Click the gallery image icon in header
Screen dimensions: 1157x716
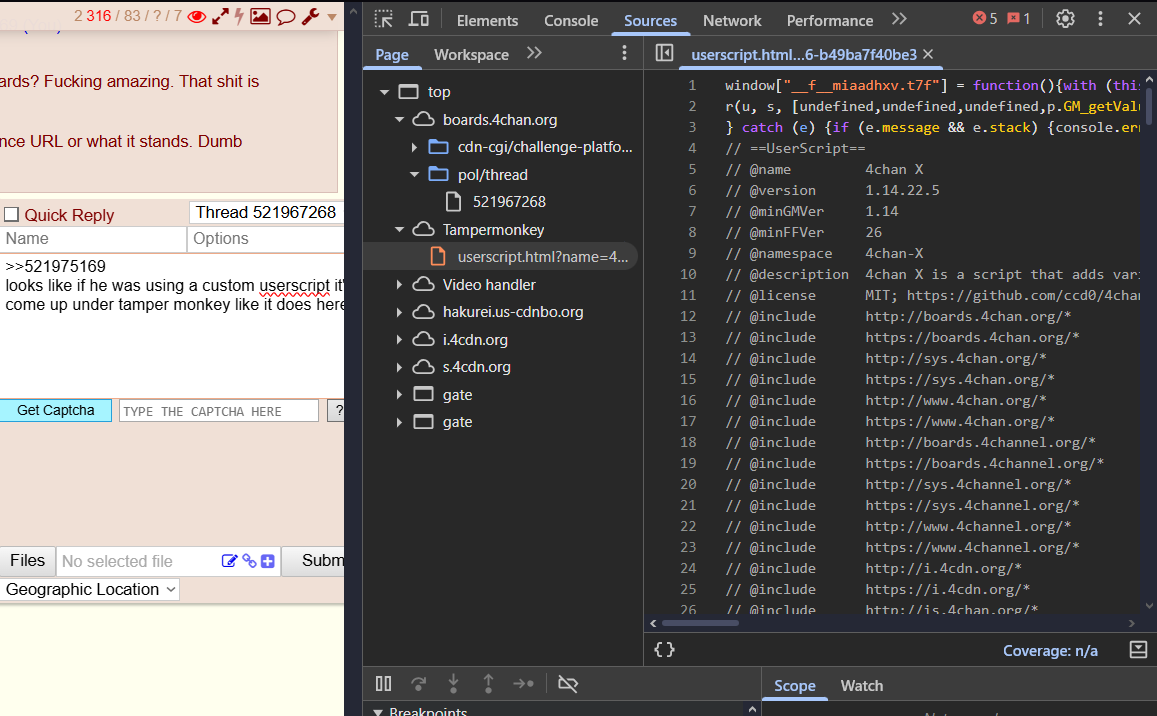click(x=260, y=16)
